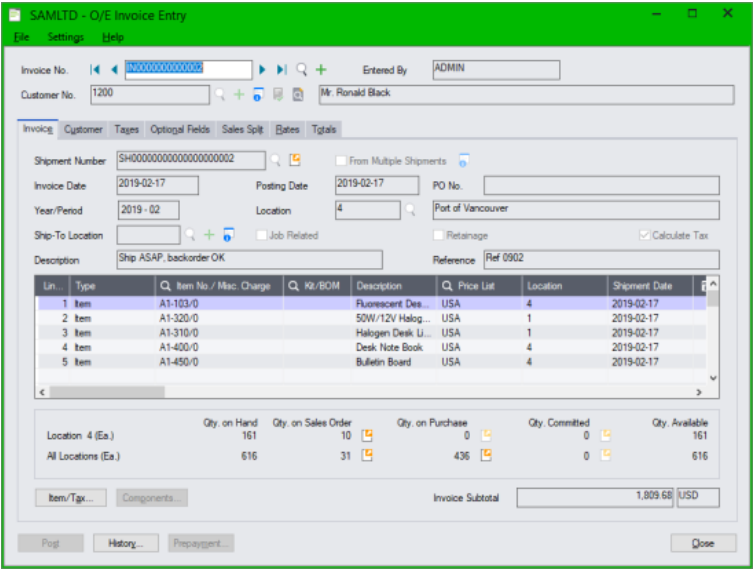Click the Prepayment... button
Screen dimensions: 754x570
click(x=201, y=543)
